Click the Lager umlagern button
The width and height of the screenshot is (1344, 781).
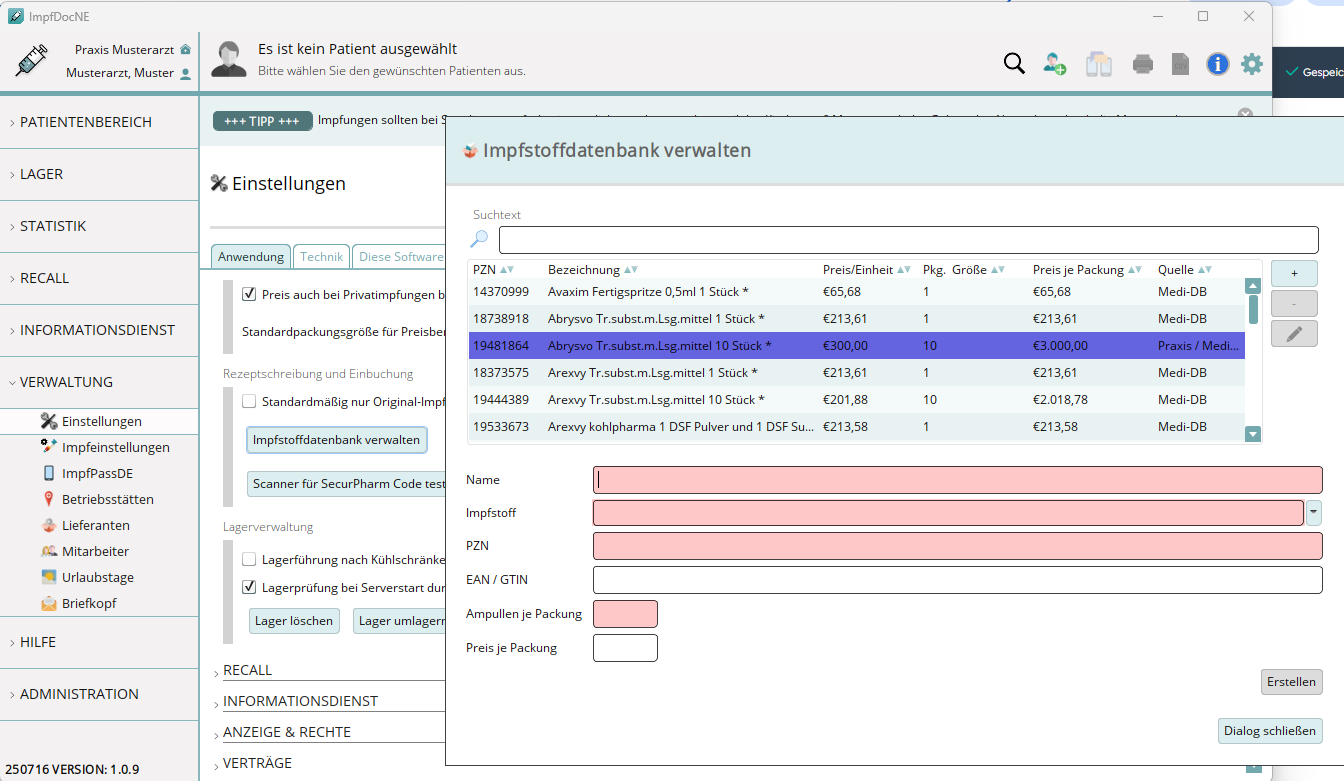pyautogui.click(x=400, y=621)
